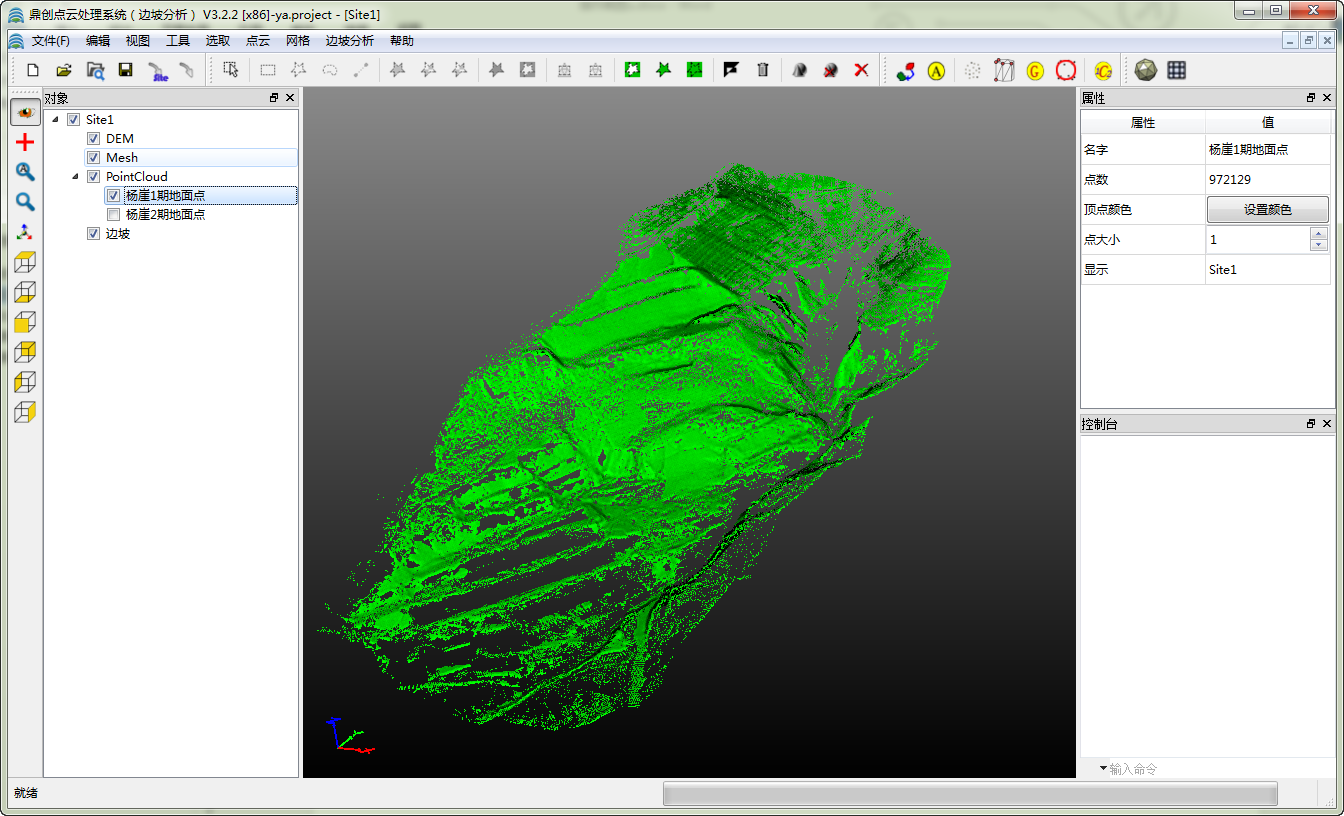The height and width of the screenshot is (816, 1344).
Task: Select the Mesh item in tree
Action: tap(122, 158)
